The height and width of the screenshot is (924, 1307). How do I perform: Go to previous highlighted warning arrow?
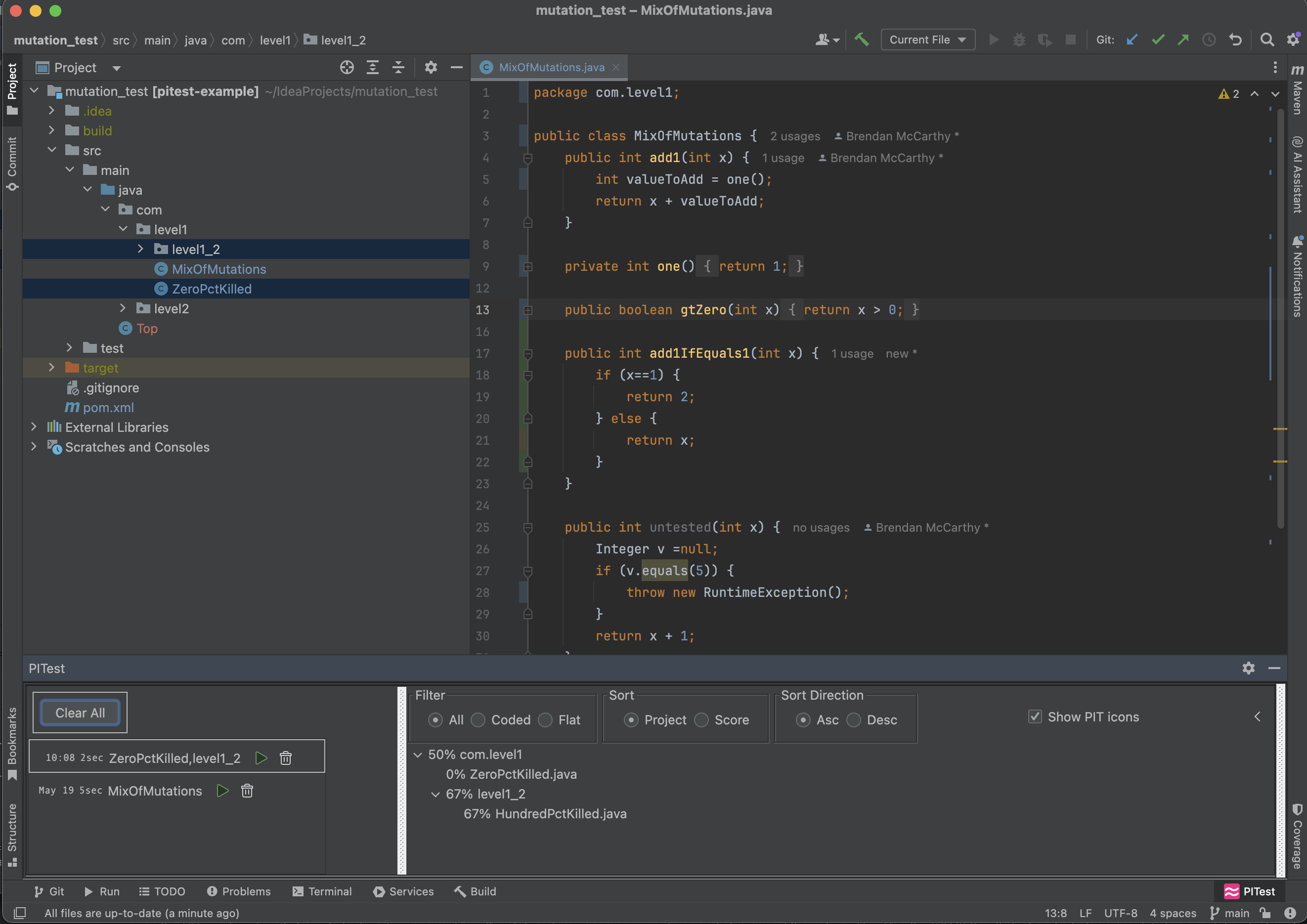pos(1255,94)
